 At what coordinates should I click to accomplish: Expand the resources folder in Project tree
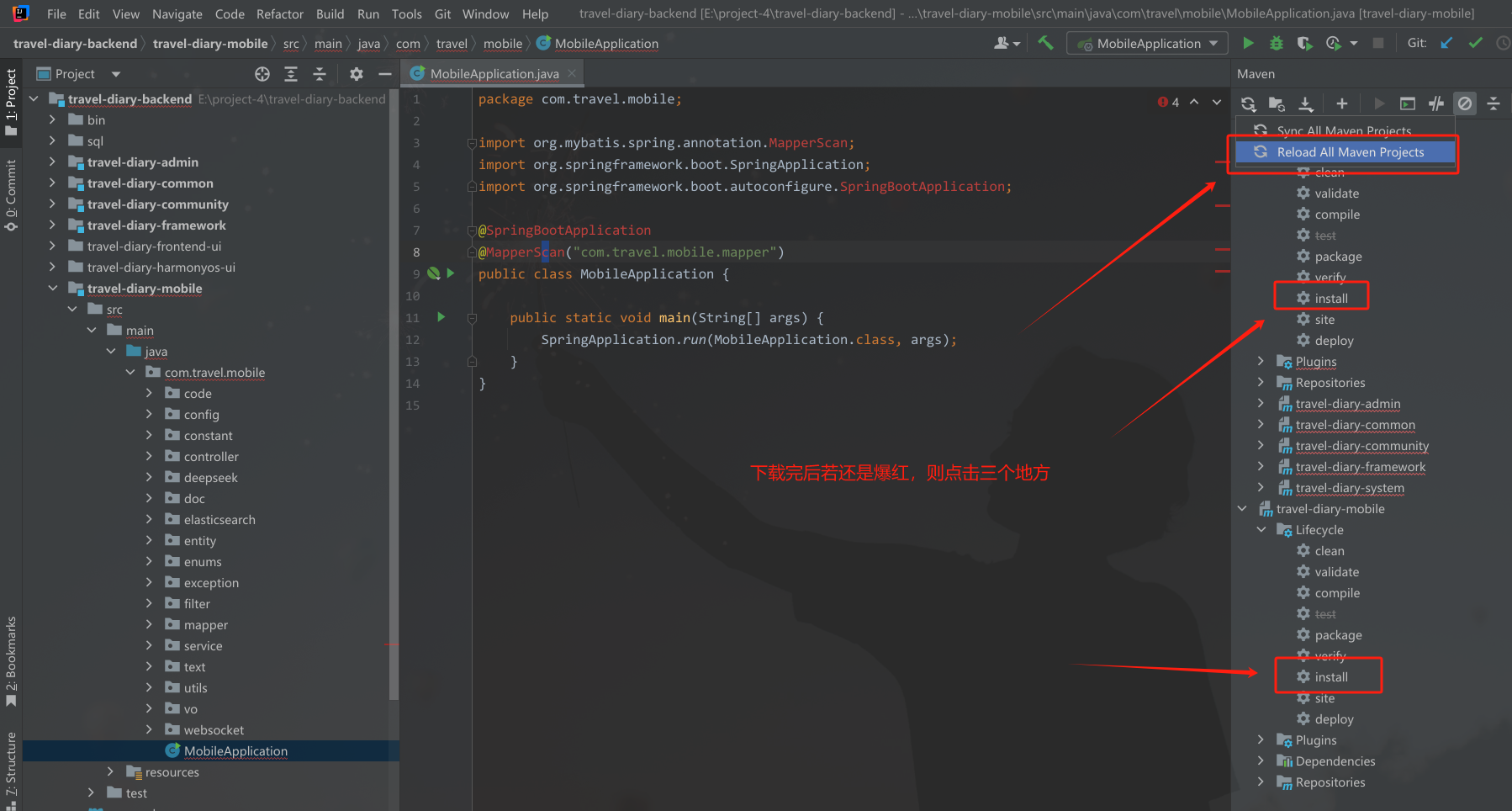coord(110,771)
